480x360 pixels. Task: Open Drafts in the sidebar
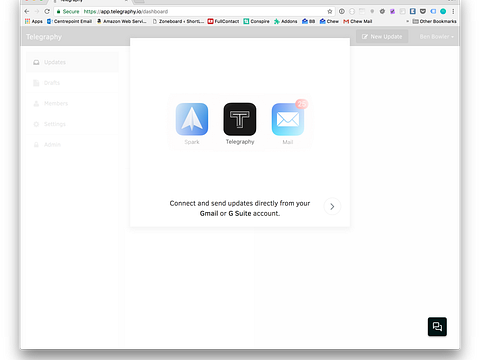(x=72, y=83)
